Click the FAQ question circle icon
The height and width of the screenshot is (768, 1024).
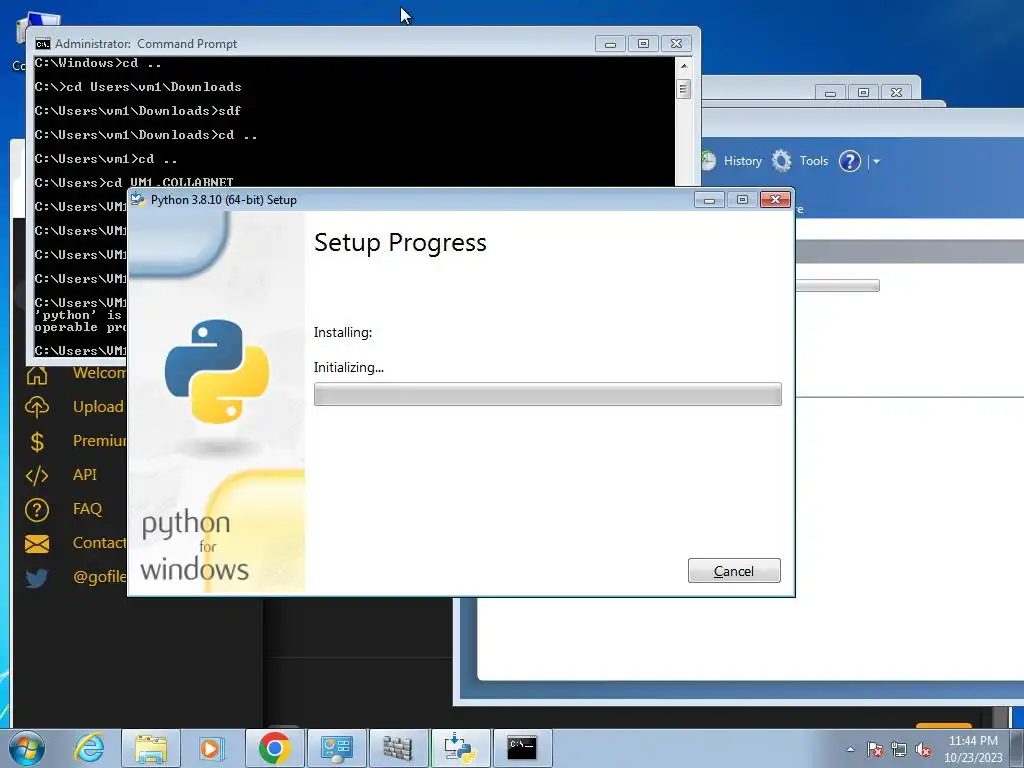point(37,509)
